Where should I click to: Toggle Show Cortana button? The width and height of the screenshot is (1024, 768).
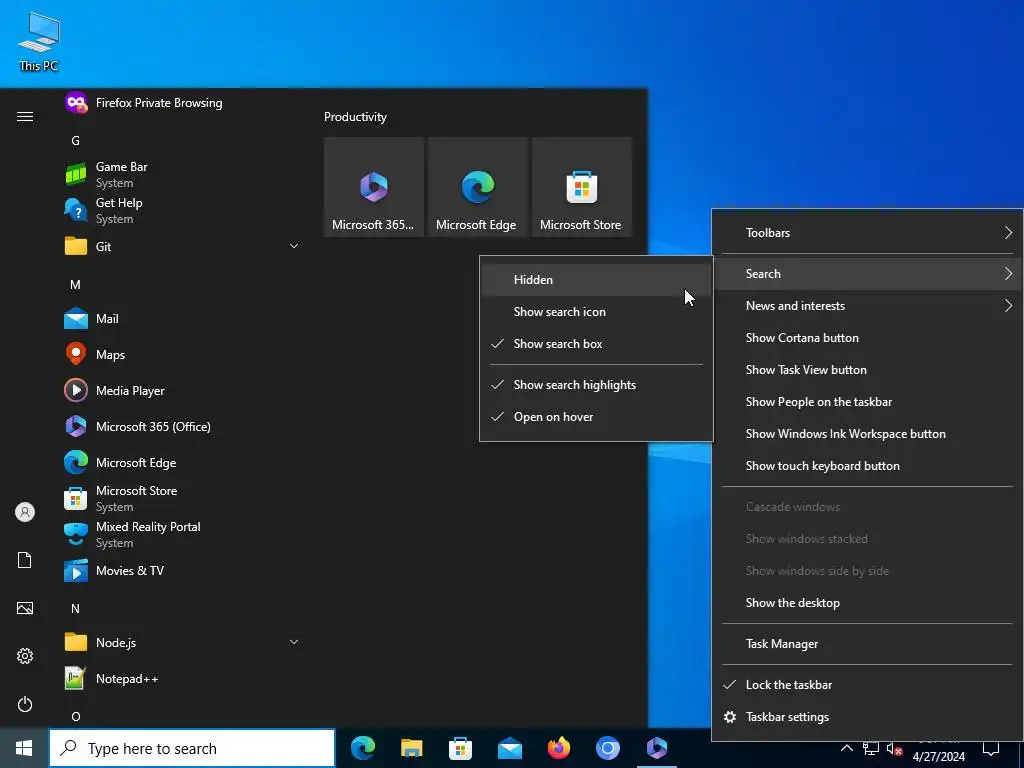867,338
